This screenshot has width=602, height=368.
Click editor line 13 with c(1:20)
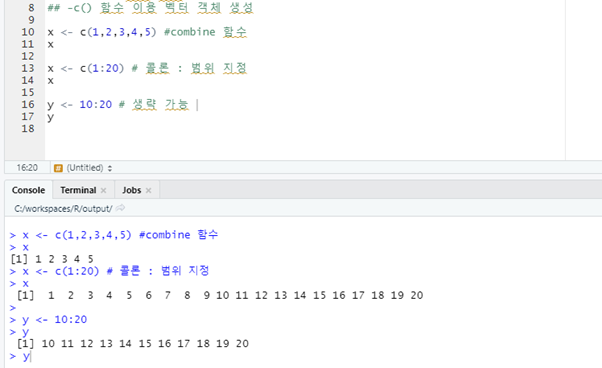coord(147,68)
